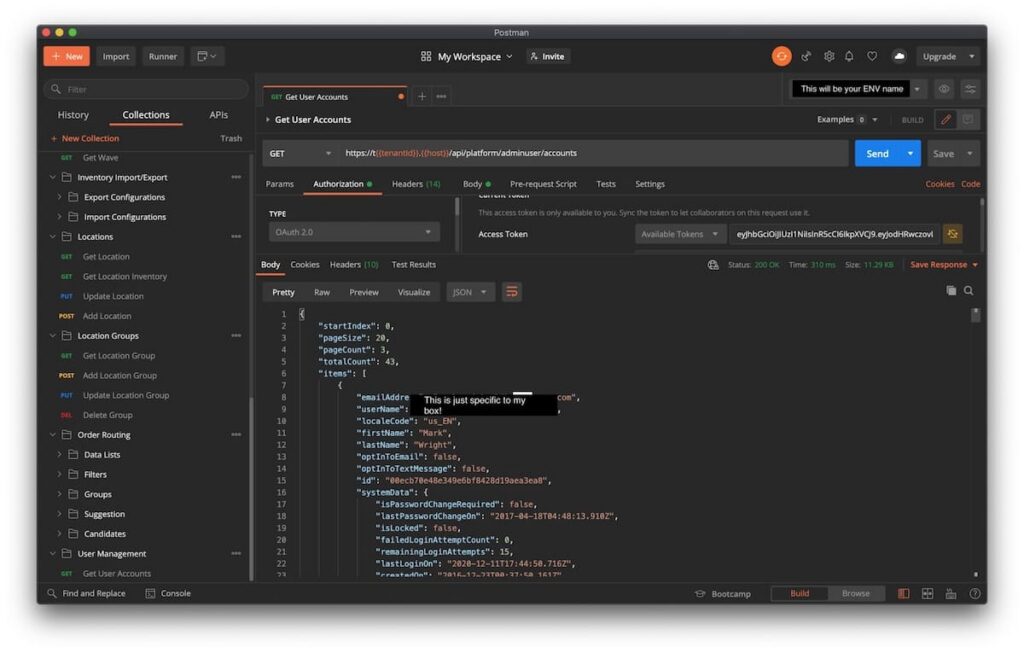Viewport: 1024px width, 653px height.
Task: Switch to two-pane layout icon
Action: 927,594
